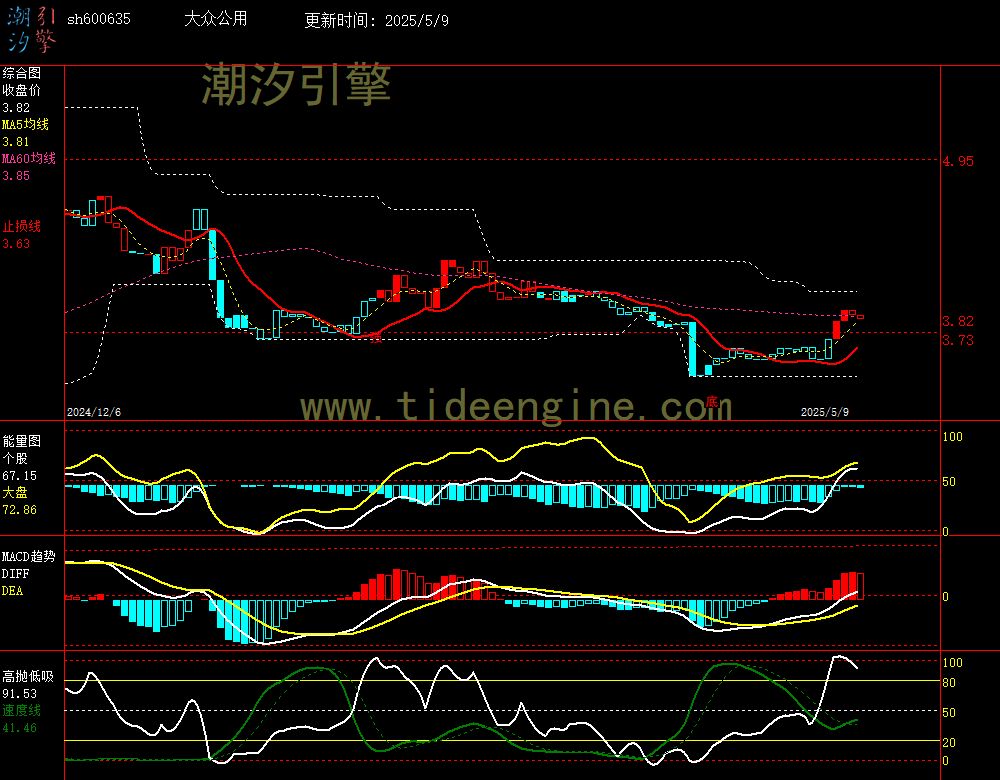Click the 100 axis label in the 能量图 panel
The image size is (1000, 780).
coord(952,437)
